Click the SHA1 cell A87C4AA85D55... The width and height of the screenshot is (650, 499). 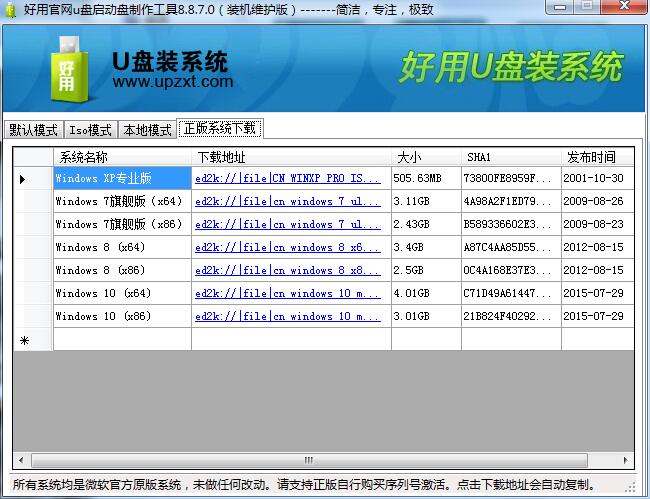pos(511,247)
